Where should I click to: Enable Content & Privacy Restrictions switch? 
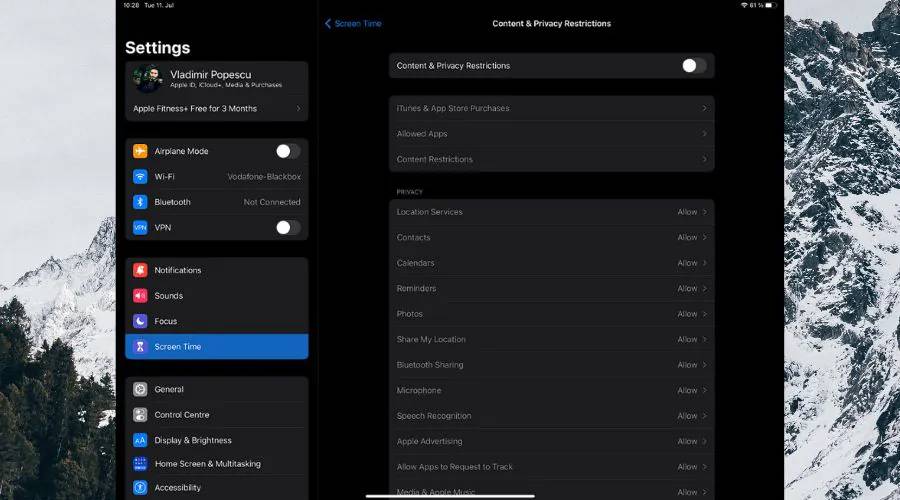[694, 65]
